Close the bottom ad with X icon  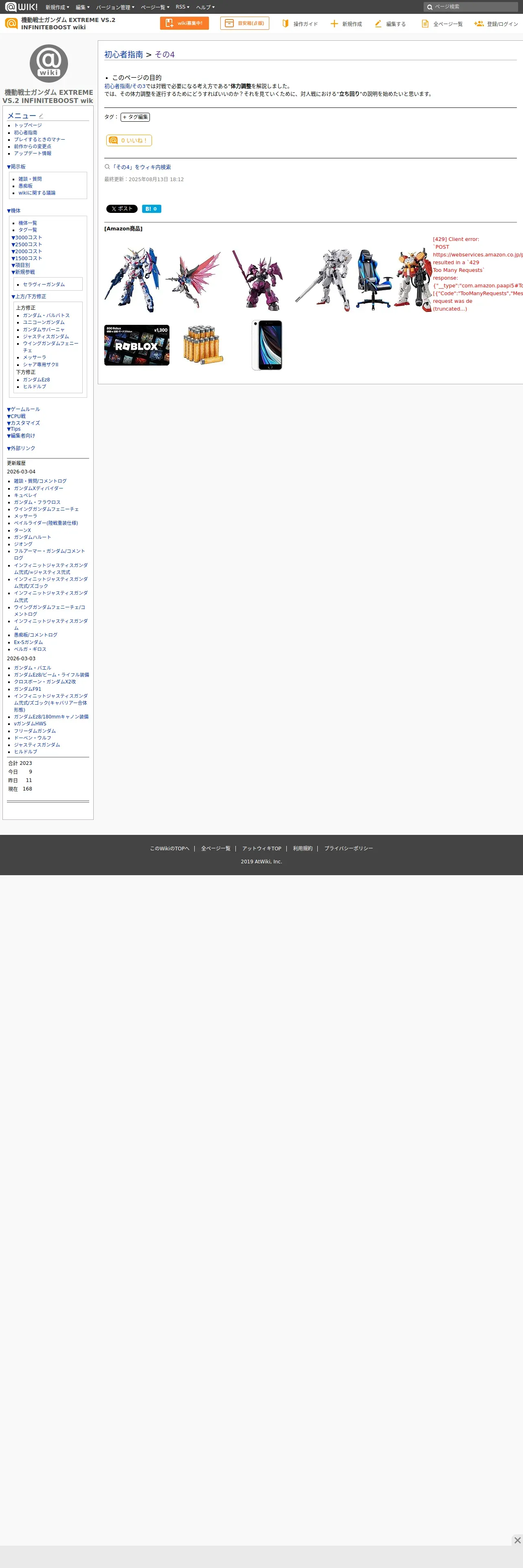[517, 1540]
